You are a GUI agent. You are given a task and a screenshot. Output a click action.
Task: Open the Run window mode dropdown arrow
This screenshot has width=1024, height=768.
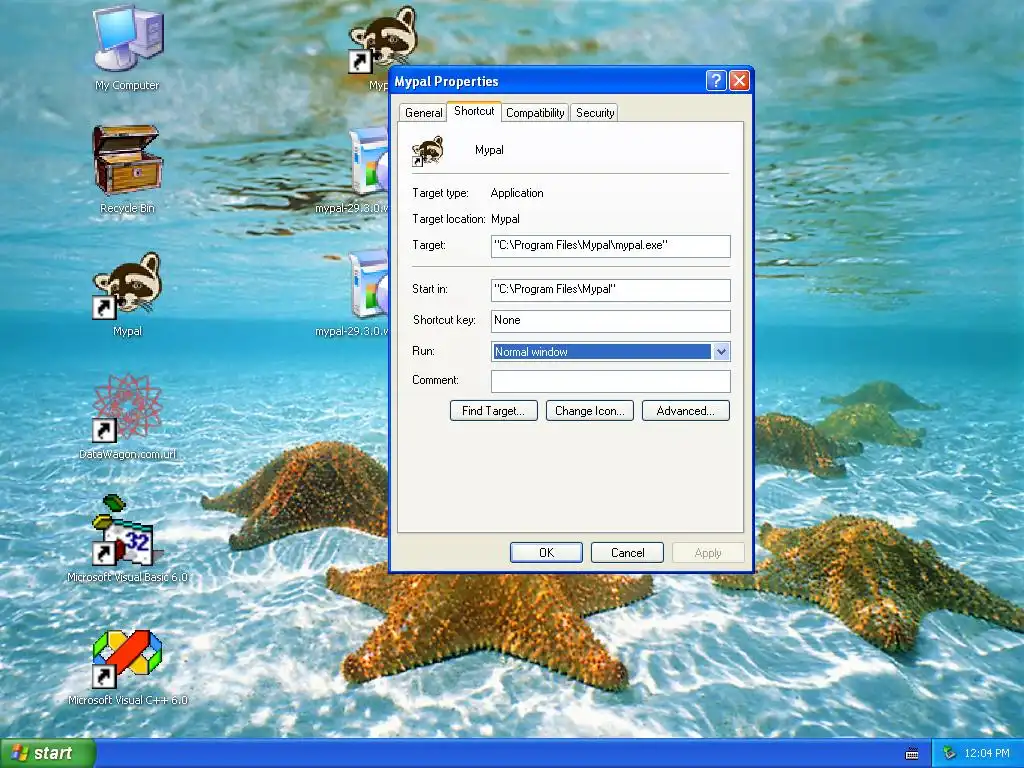pos(721,351)
